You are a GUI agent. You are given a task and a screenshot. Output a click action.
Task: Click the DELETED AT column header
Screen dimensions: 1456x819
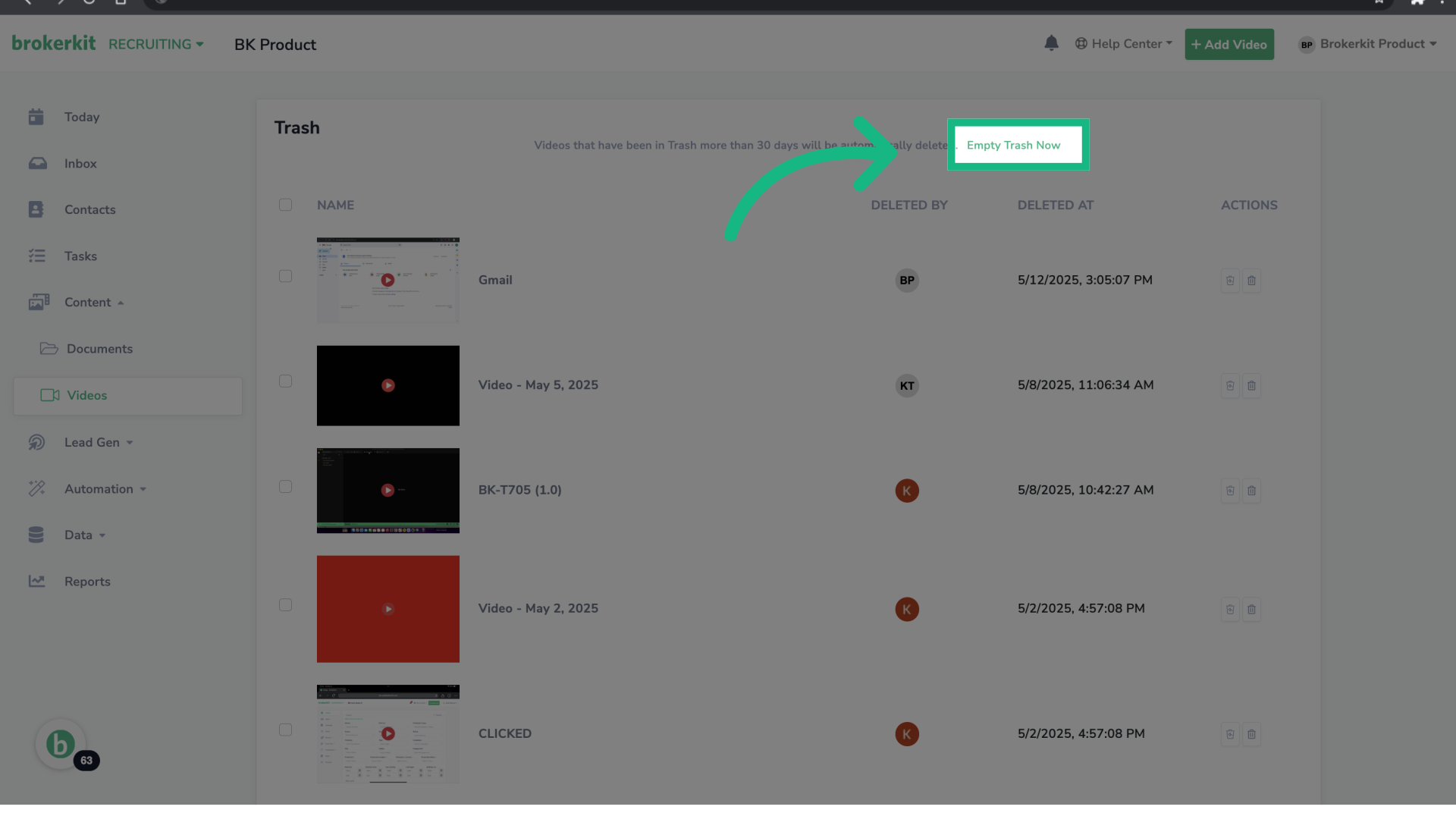(1056, 206)
